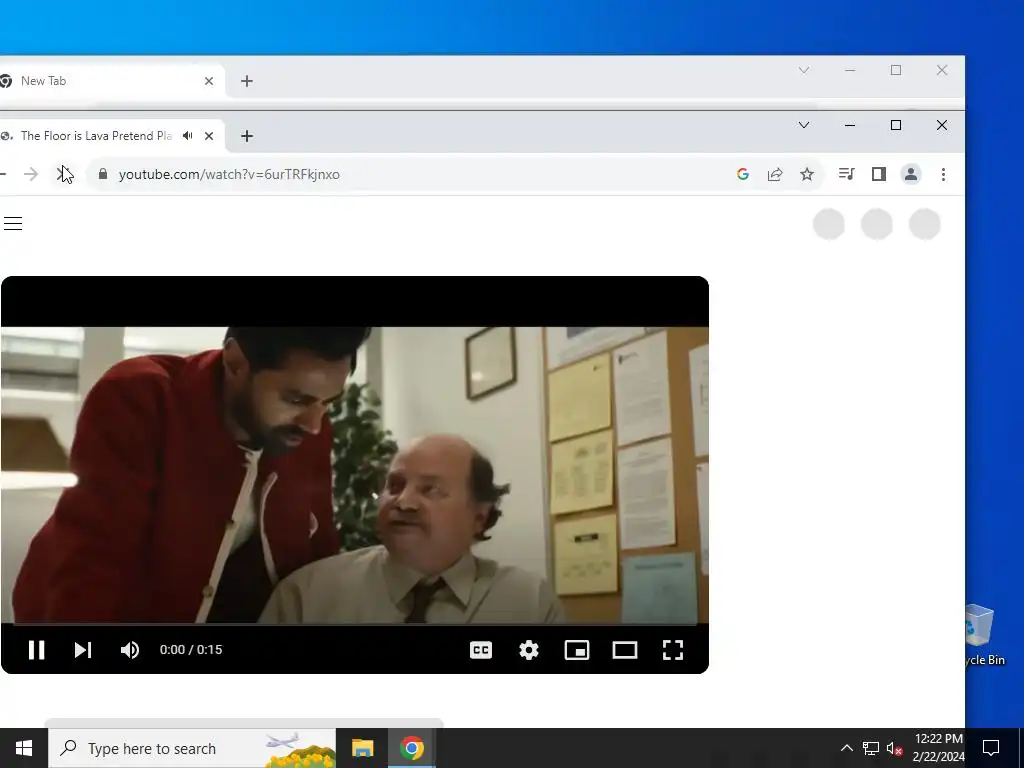Open the Chrome side panel
The width and height of the screenshot is (1024, 768).
879,174
